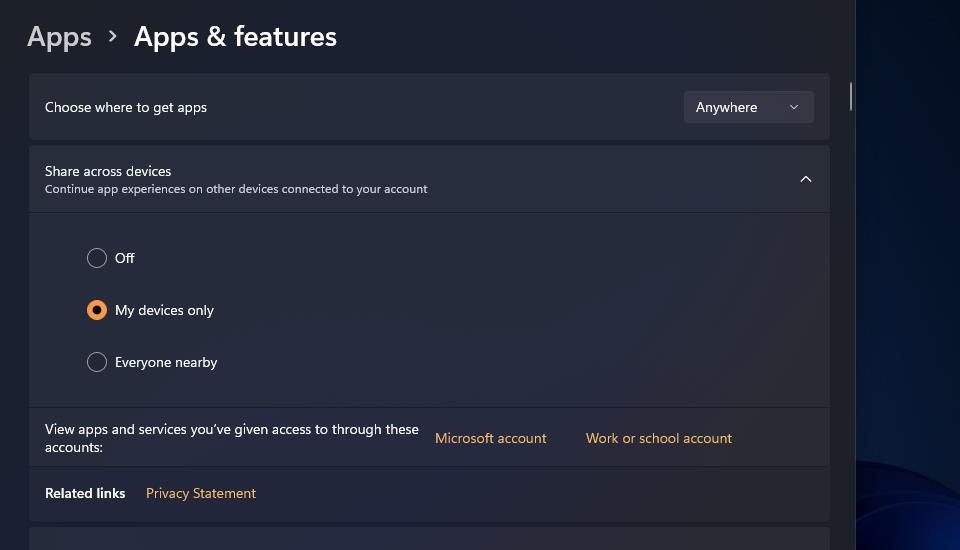Open the Microsoft account link

click(x=490, y=438)
